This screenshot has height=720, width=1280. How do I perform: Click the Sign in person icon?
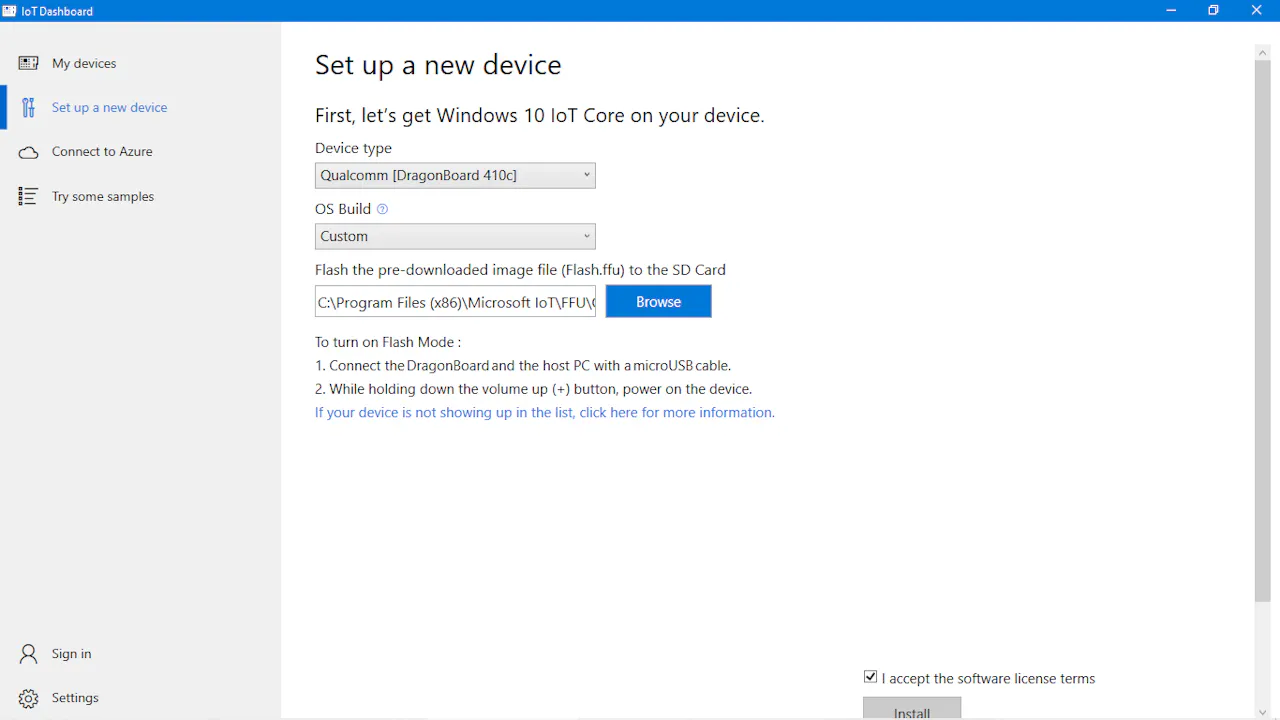tap(28, 654)
